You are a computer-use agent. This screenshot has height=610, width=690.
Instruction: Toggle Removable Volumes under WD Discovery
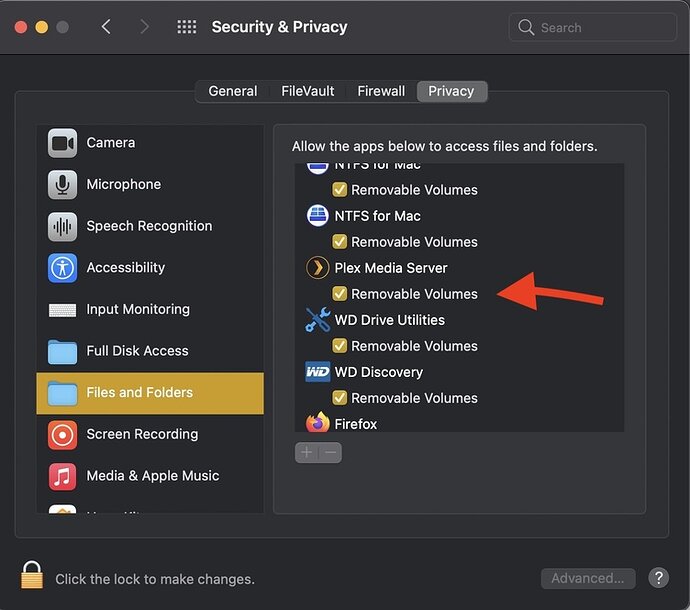pos(339,398)
